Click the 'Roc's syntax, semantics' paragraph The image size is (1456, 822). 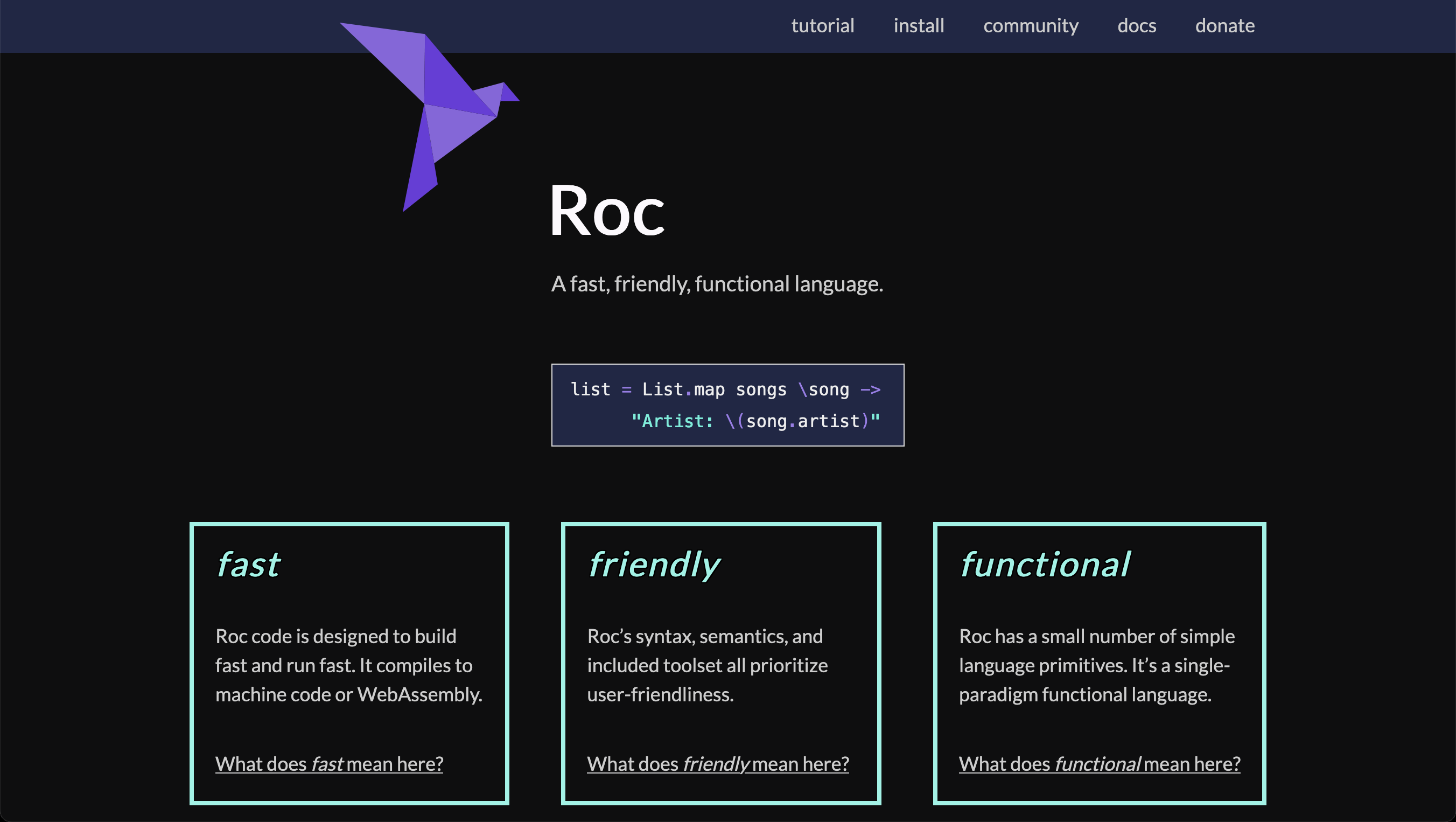pyautogui.click(x=707, y=665)
